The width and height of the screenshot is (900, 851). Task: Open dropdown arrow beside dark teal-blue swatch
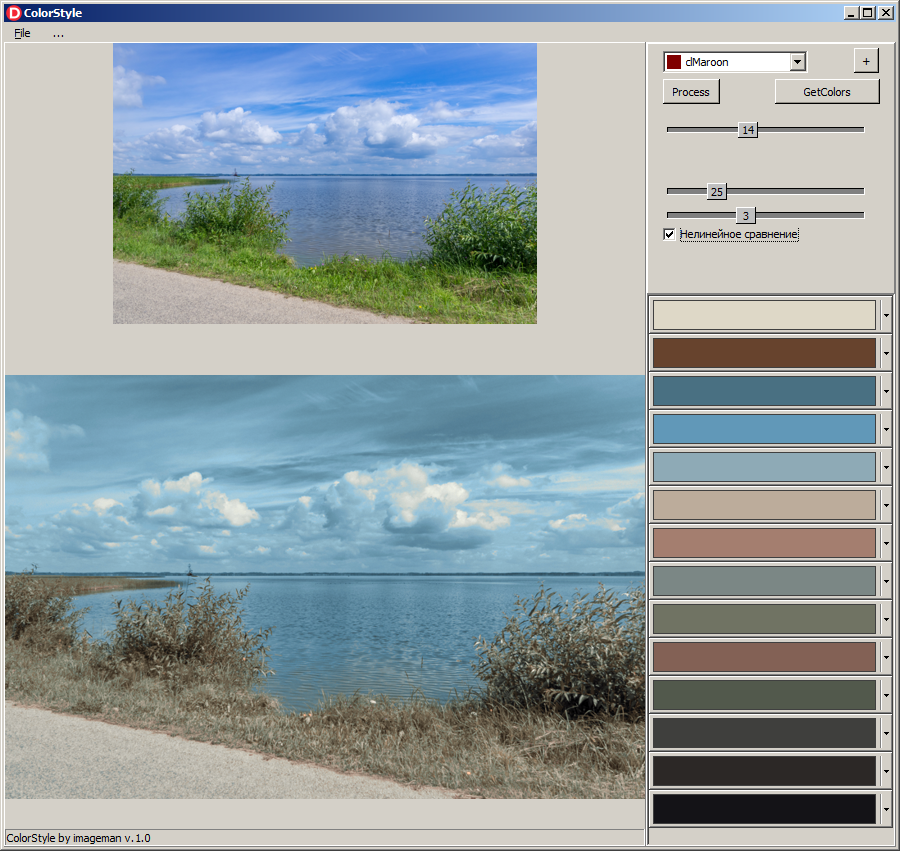point(886,391)
